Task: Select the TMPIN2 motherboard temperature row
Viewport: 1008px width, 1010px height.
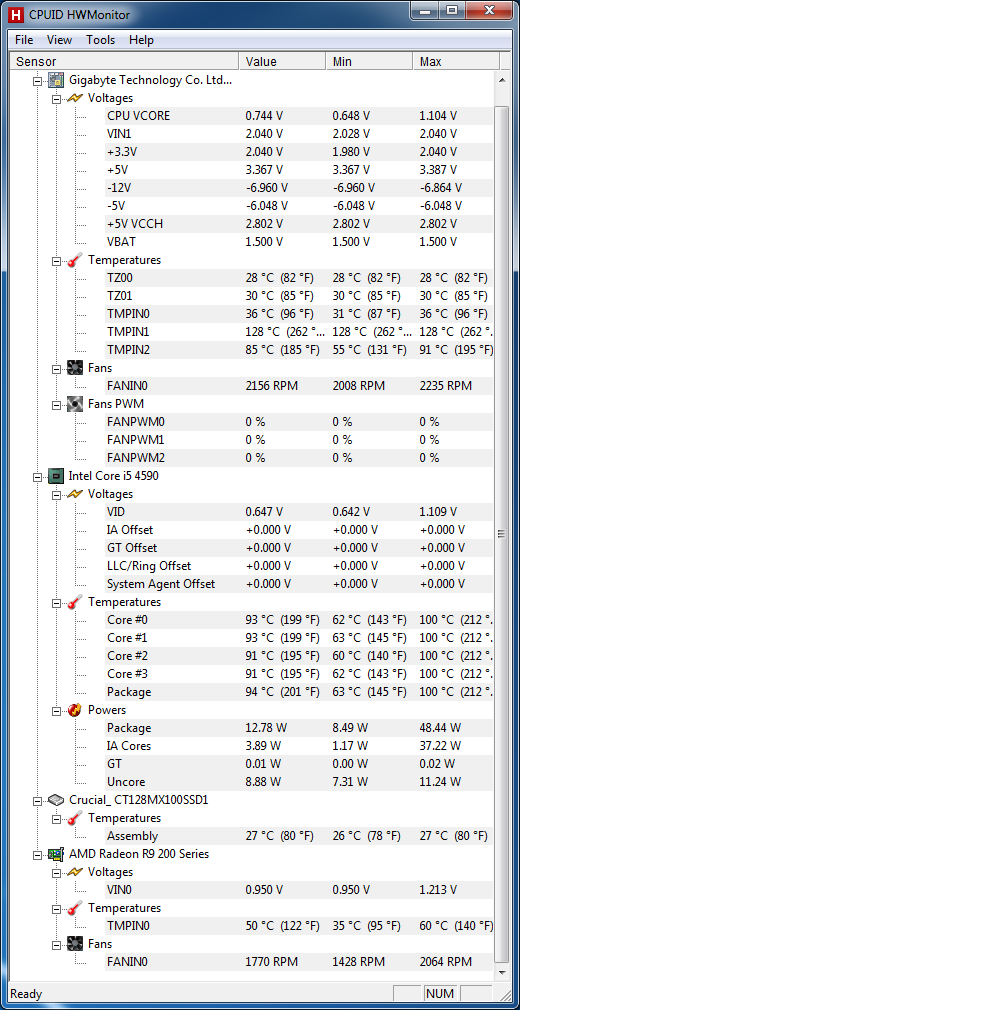Action: click(x=299, y=350)
